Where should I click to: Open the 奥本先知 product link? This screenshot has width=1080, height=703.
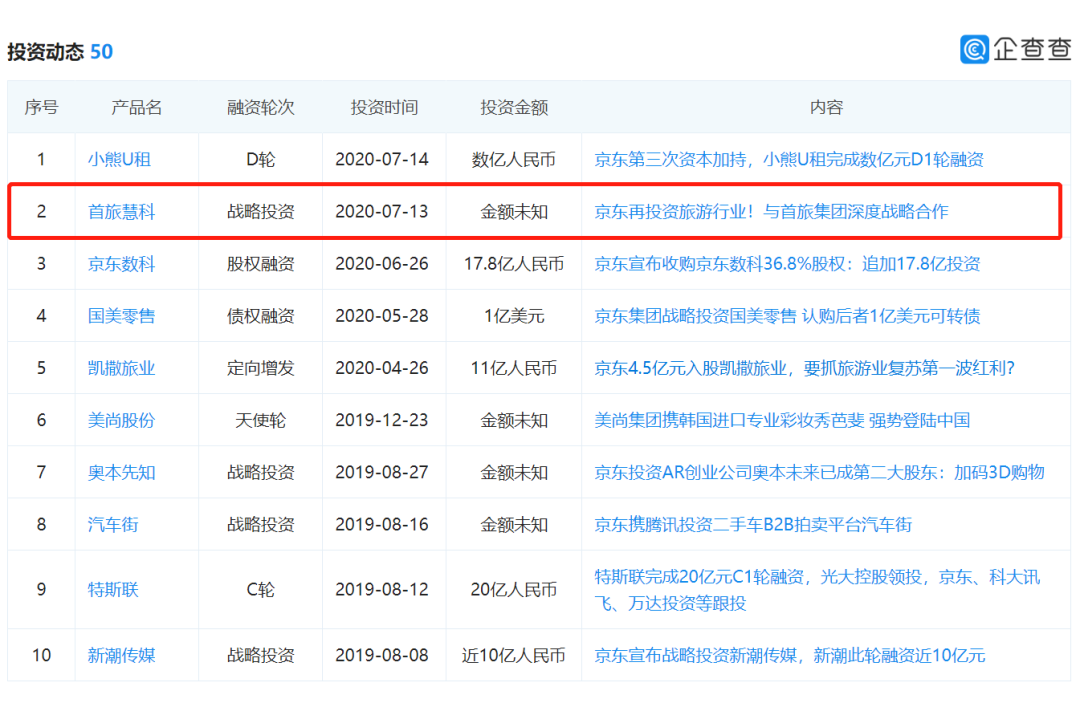pyautogui.click(x=121, y=472)
